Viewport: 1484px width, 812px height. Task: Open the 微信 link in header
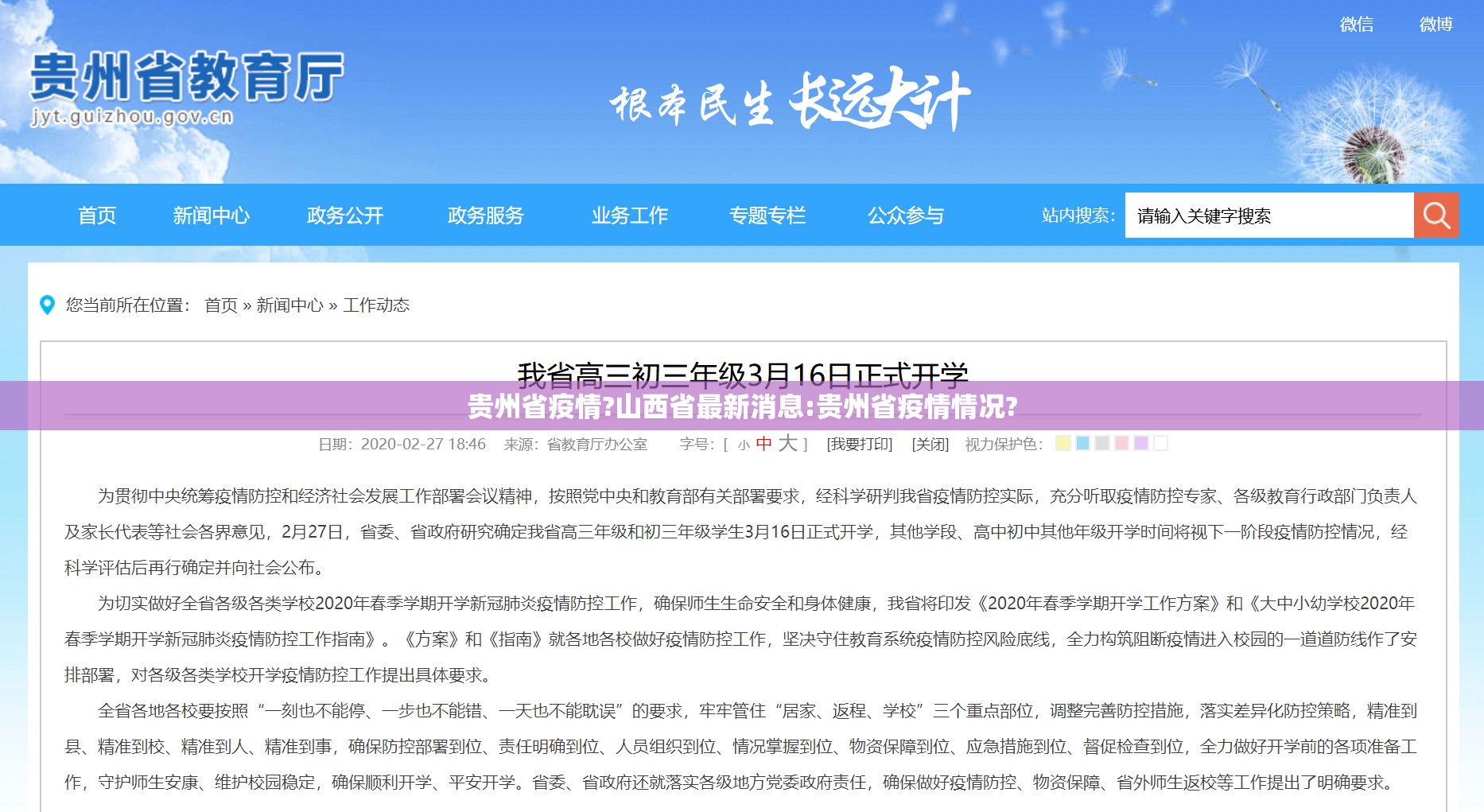click(x=1356, y=25)
